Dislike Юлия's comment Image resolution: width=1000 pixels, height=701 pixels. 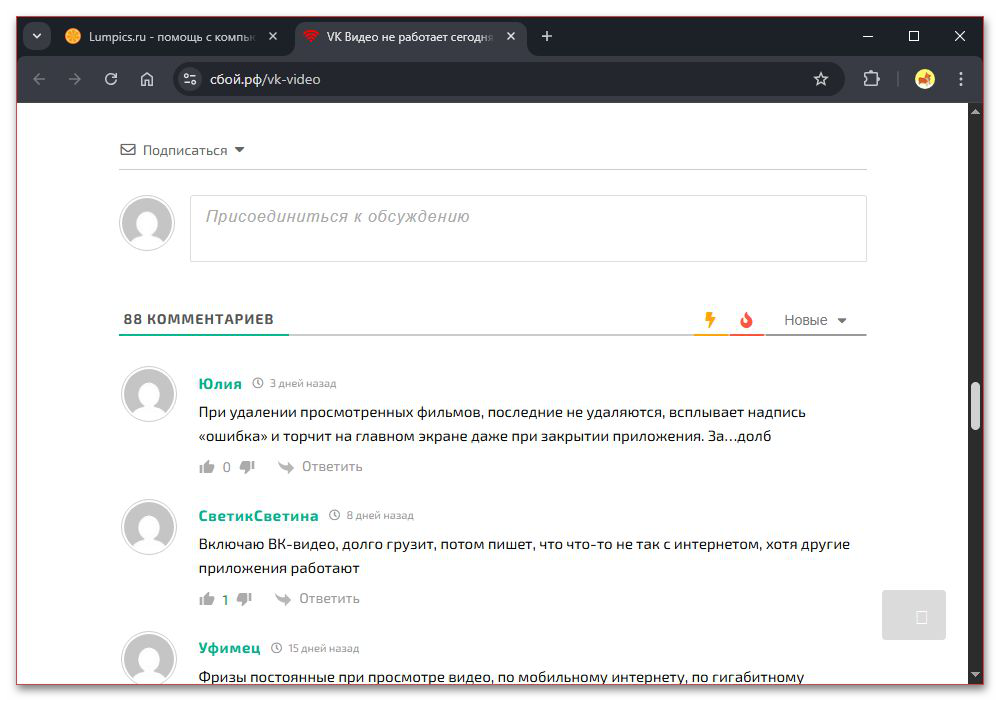click(x=247, y=467)
